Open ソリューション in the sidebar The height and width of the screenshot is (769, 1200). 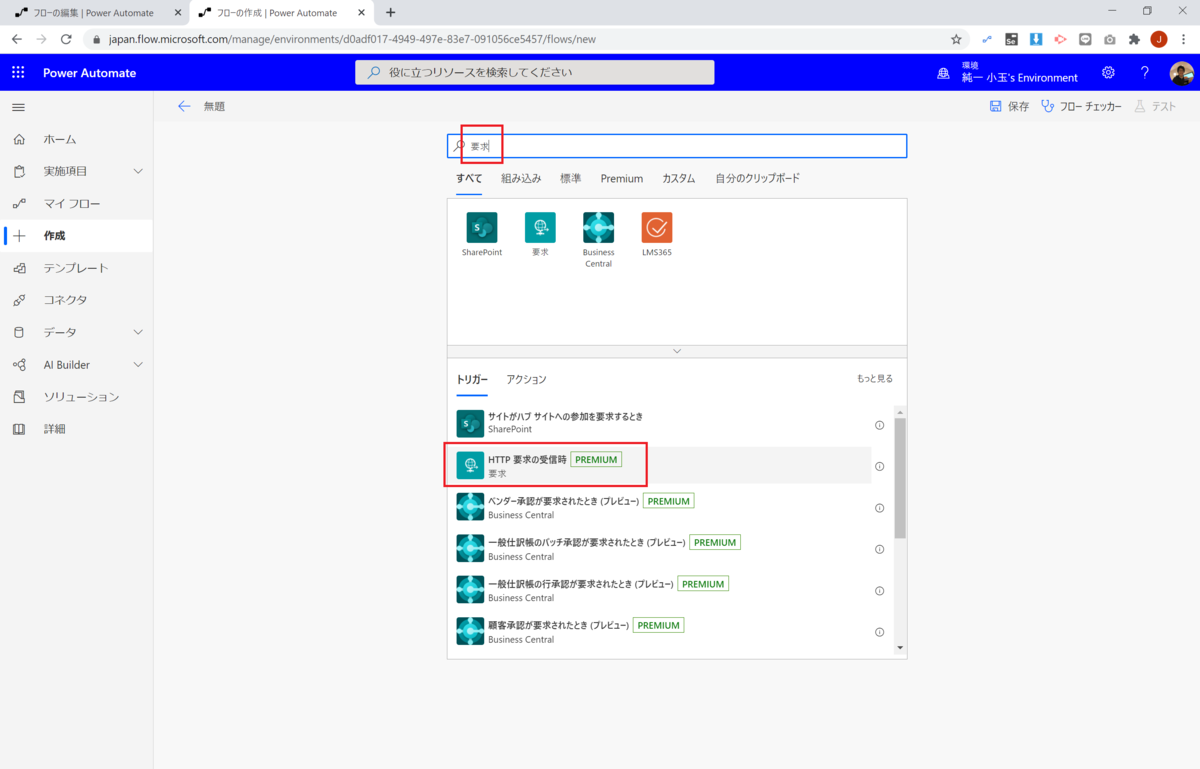[x=77, y=397]
